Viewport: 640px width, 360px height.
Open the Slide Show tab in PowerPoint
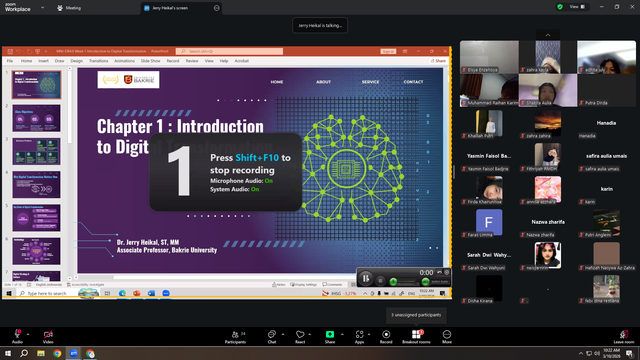pos(151,61)
